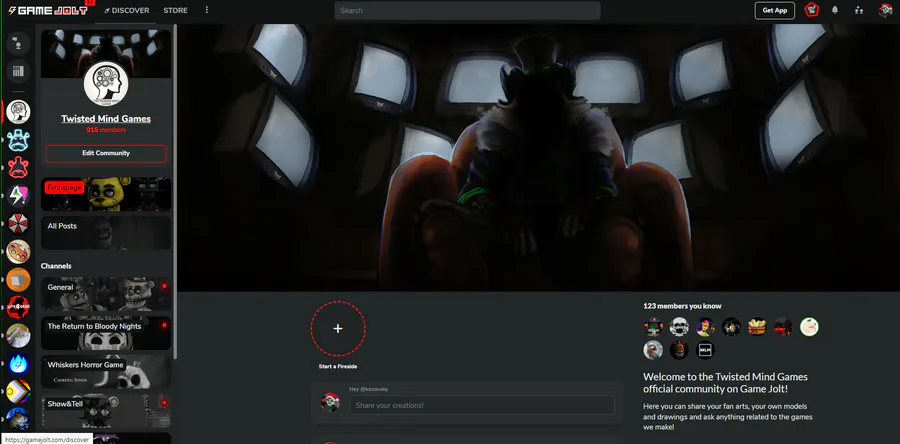Image resolution: width=900 pixels, height=444 pixels.
Task: Open the notifications bell
Action: click(835, 10)
